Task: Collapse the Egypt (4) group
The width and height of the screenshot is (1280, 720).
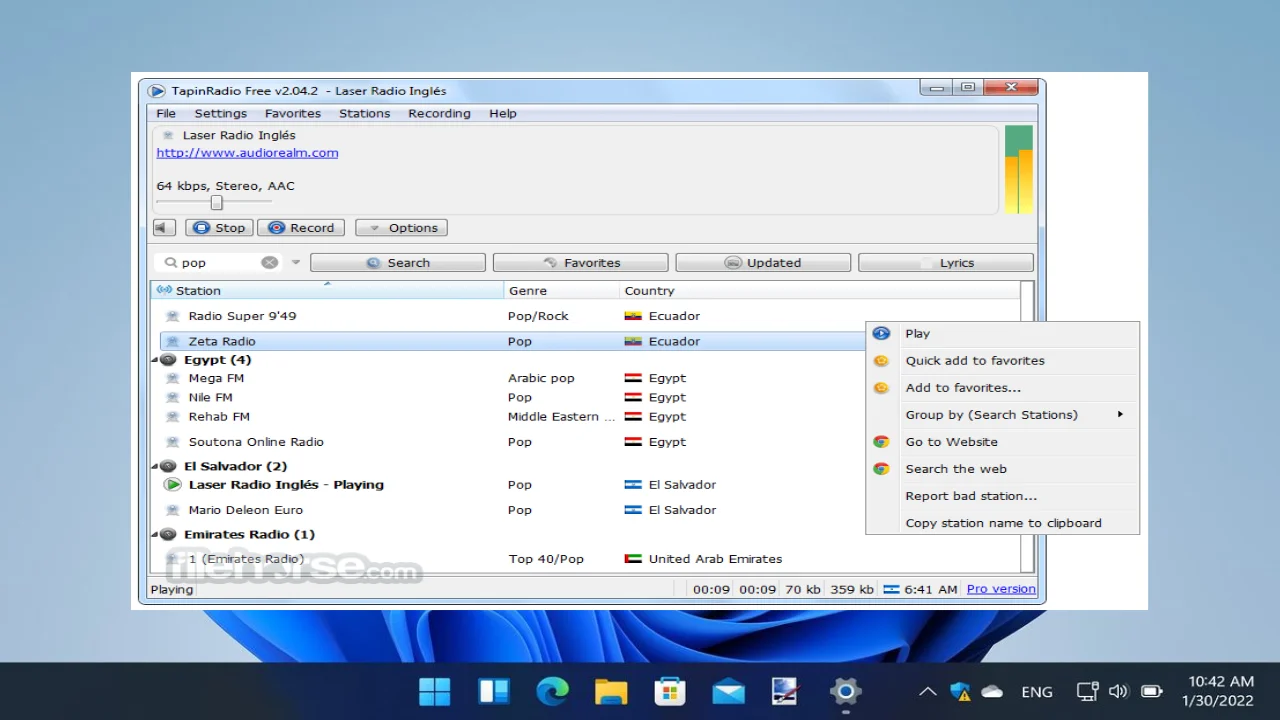Action: point(156,360)
